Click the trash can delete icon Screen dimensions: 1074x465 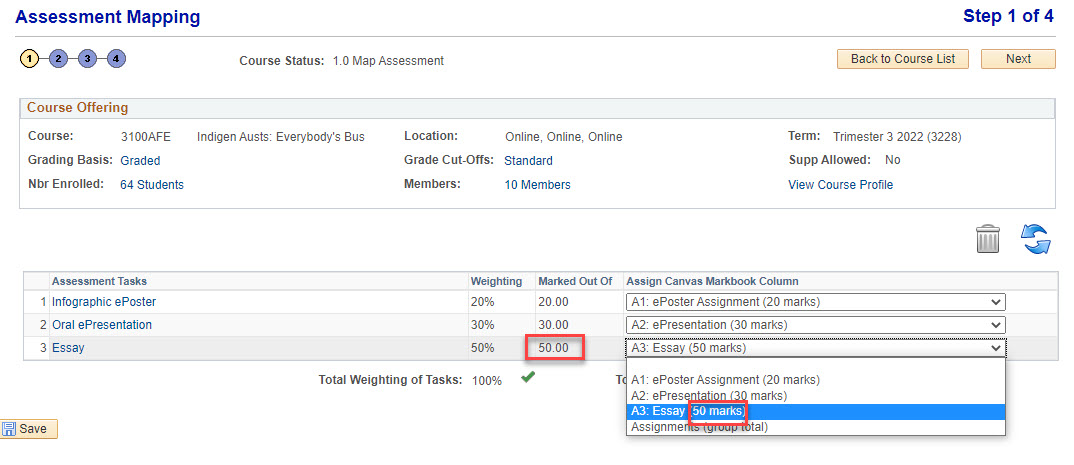(987, 239)
